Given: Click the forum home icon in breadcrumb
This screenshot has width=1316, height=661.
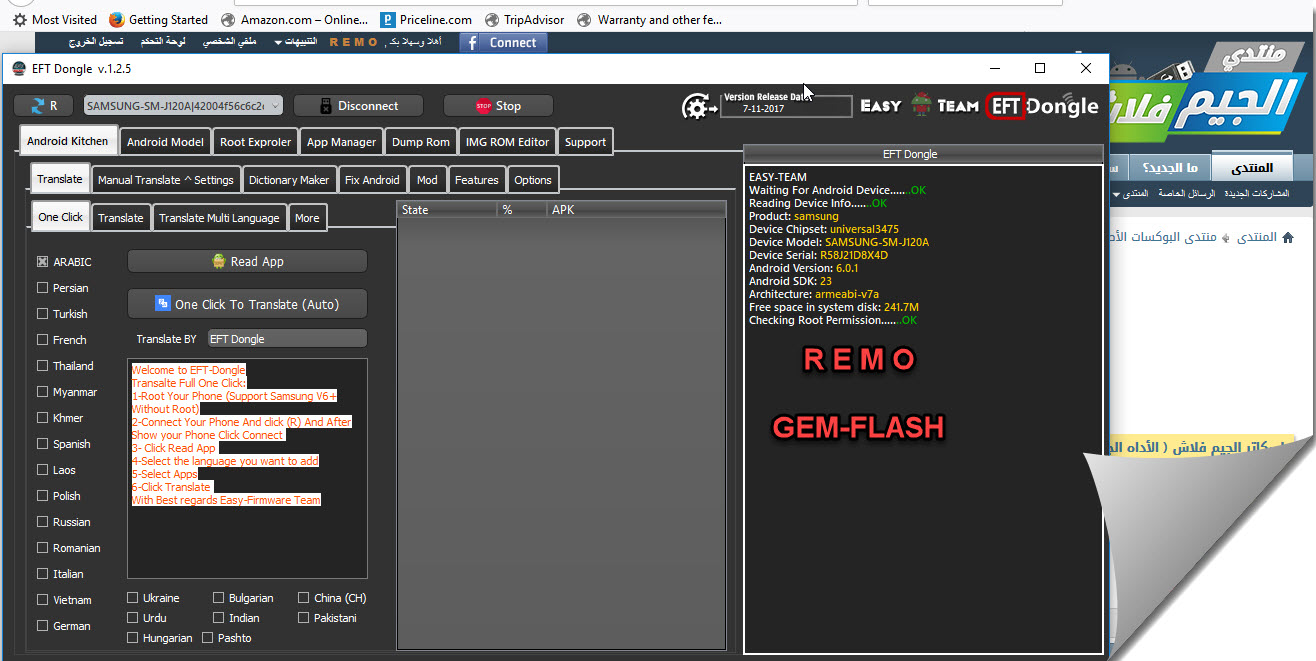Looking at the screenshot, I should click(x=1288, y=237).
